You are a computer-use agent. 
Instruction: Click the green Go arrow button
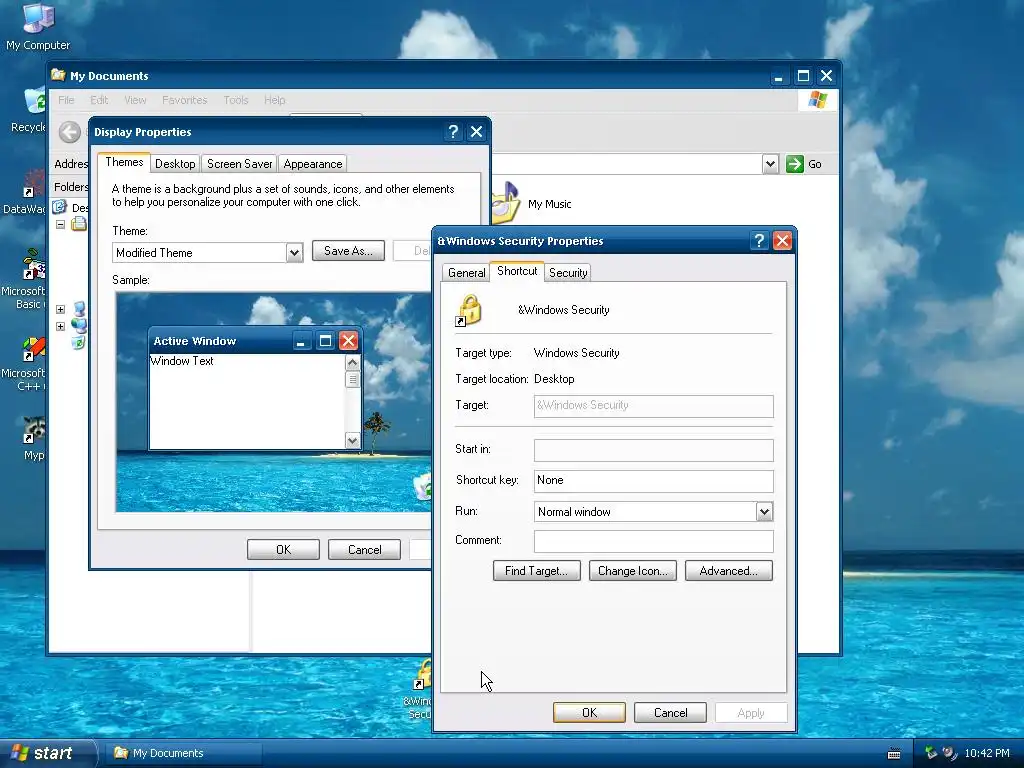(x=794, y=164)
